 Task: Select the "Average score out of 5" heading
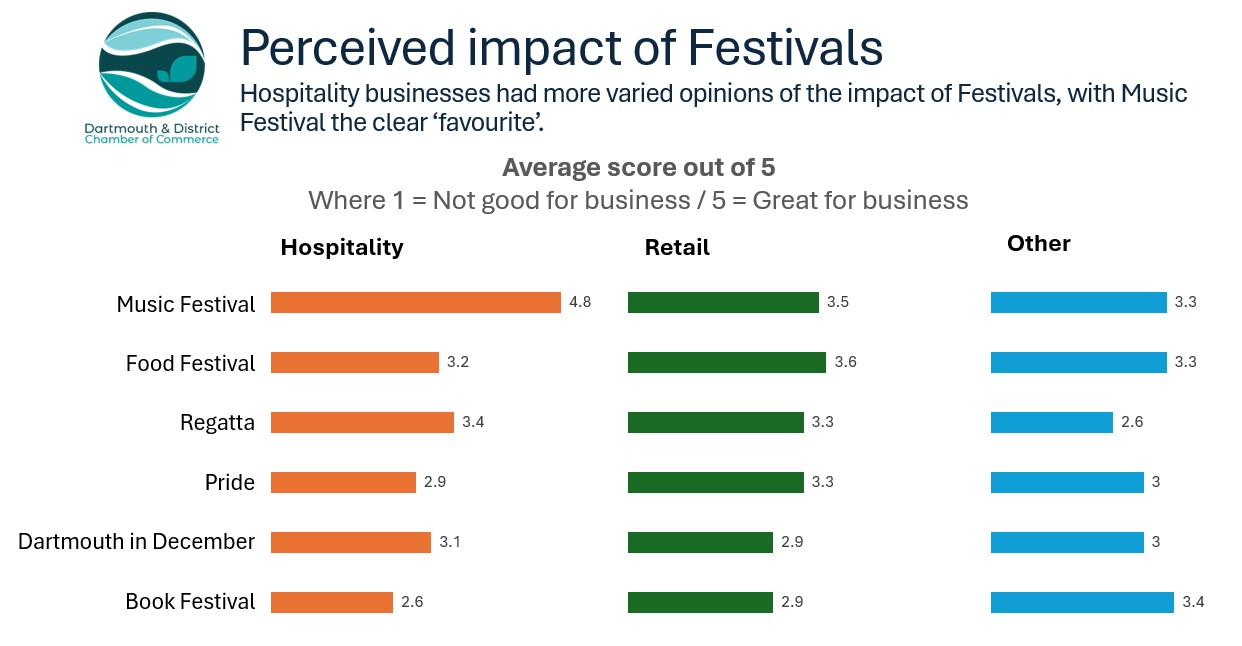point(638,167)
